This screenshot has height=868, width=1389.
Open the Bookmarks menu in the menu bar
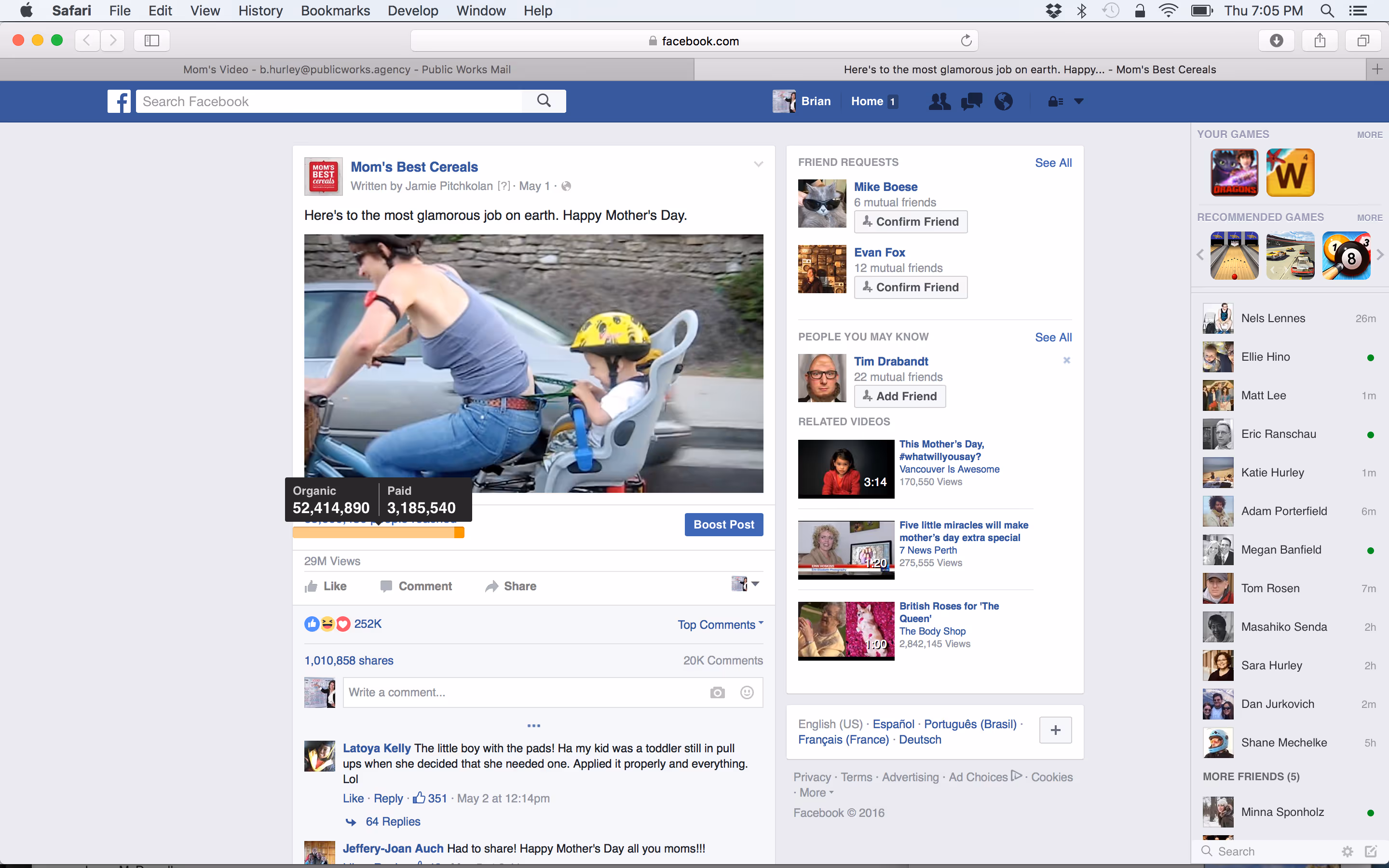click(335, 10)
